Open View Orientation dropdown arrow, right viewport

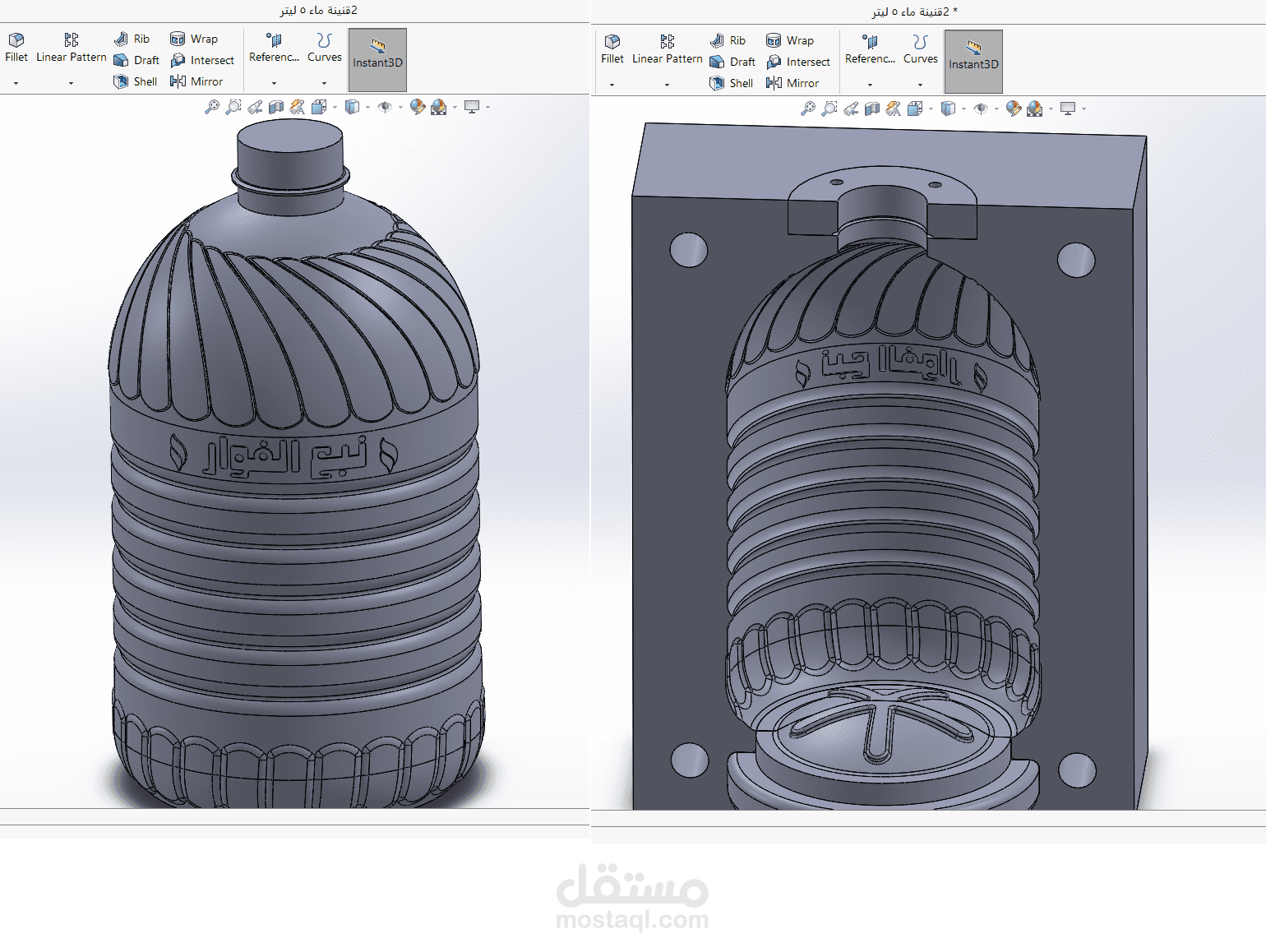[931, 109]
